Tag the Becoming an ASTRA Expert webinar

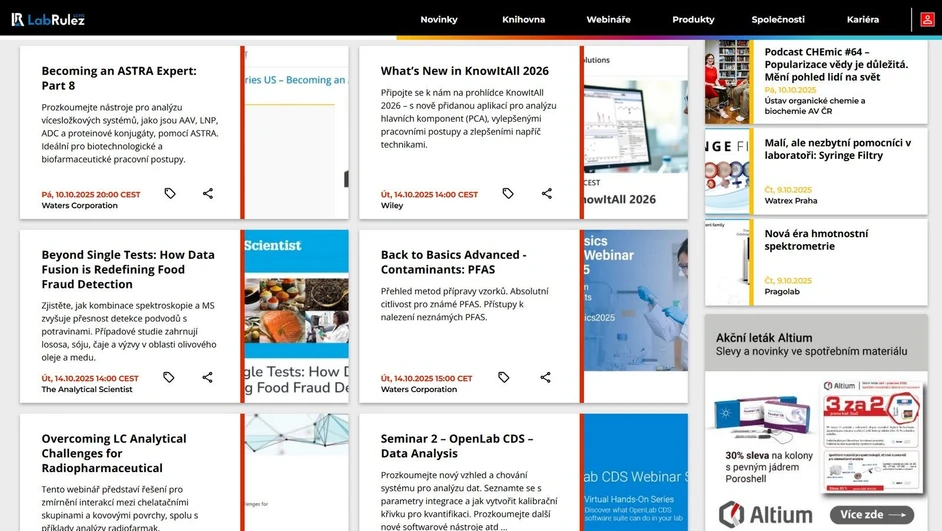pyautogui.click(x=170, y=193)
